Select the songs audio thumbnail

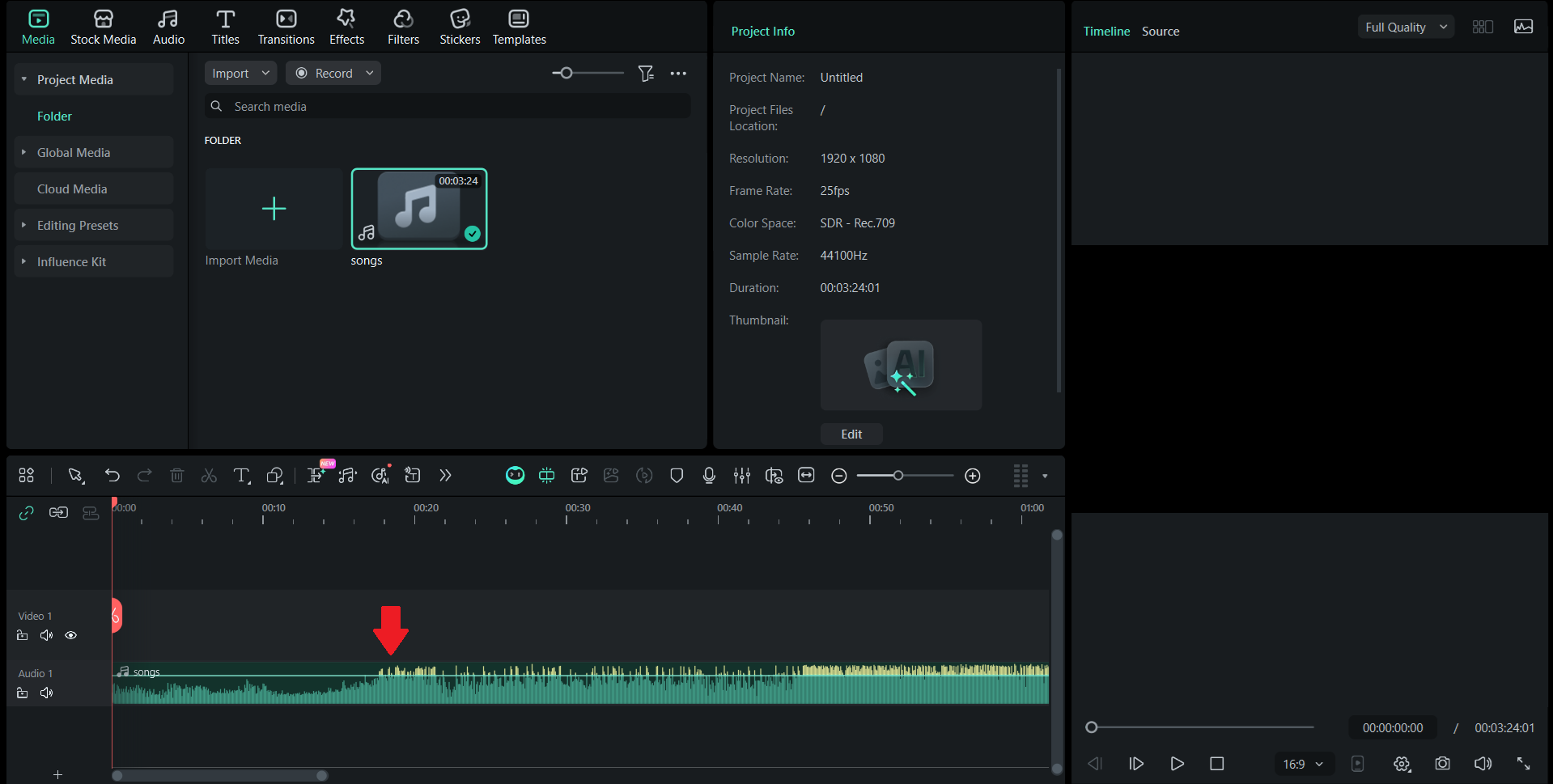[418, 209]
